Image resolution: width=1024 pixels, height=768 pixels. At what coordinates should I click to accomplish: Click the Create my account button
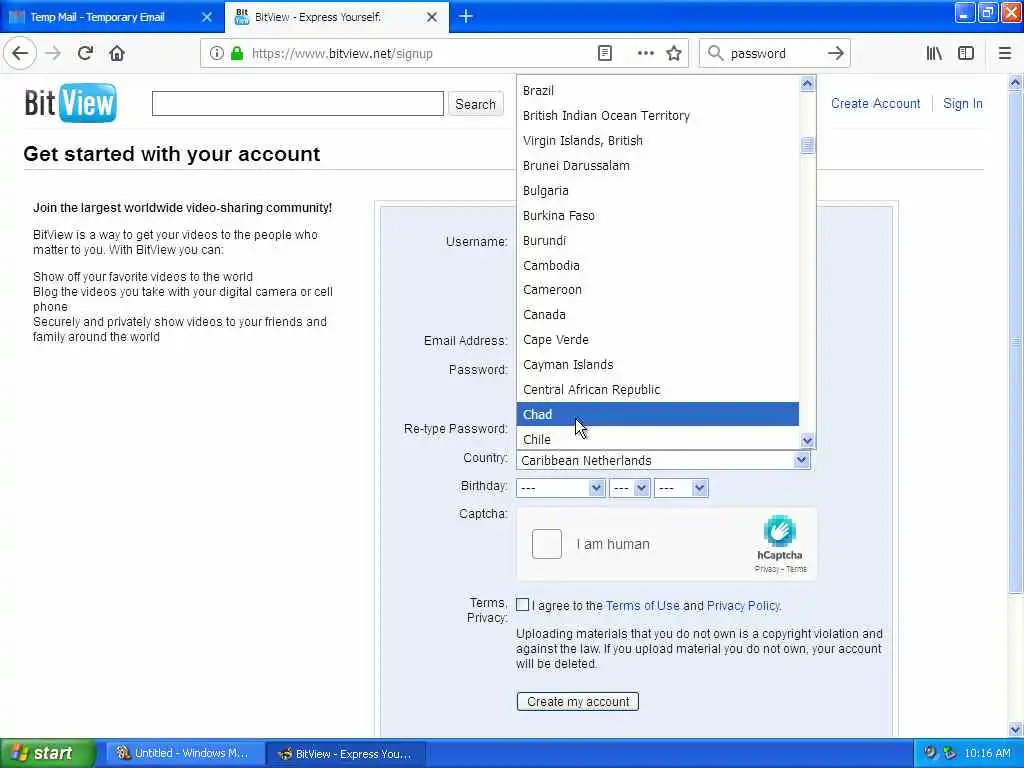578,701
